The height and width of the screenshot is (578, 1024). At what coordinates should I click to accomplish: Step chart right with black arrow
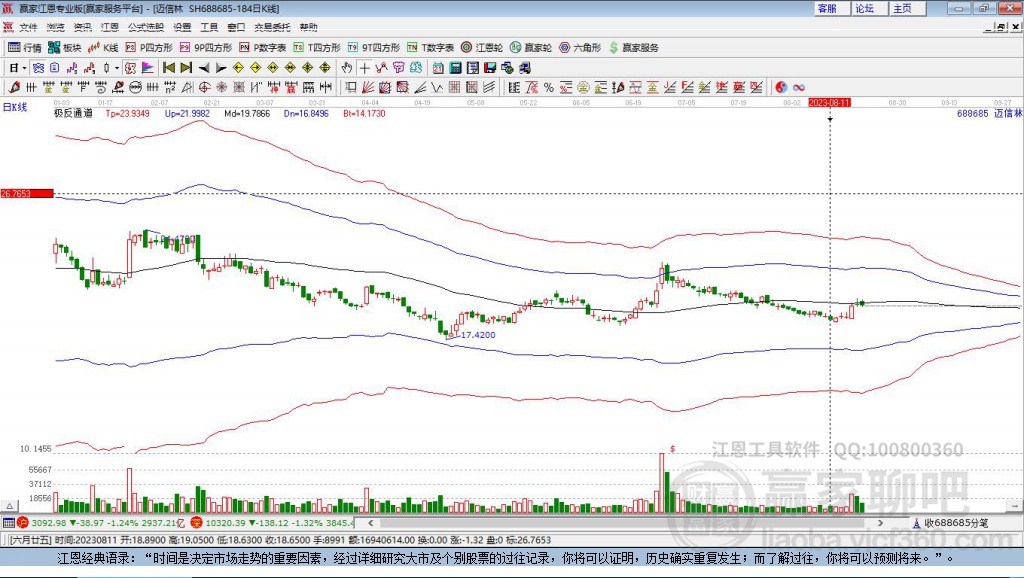(x=221, y=68)
